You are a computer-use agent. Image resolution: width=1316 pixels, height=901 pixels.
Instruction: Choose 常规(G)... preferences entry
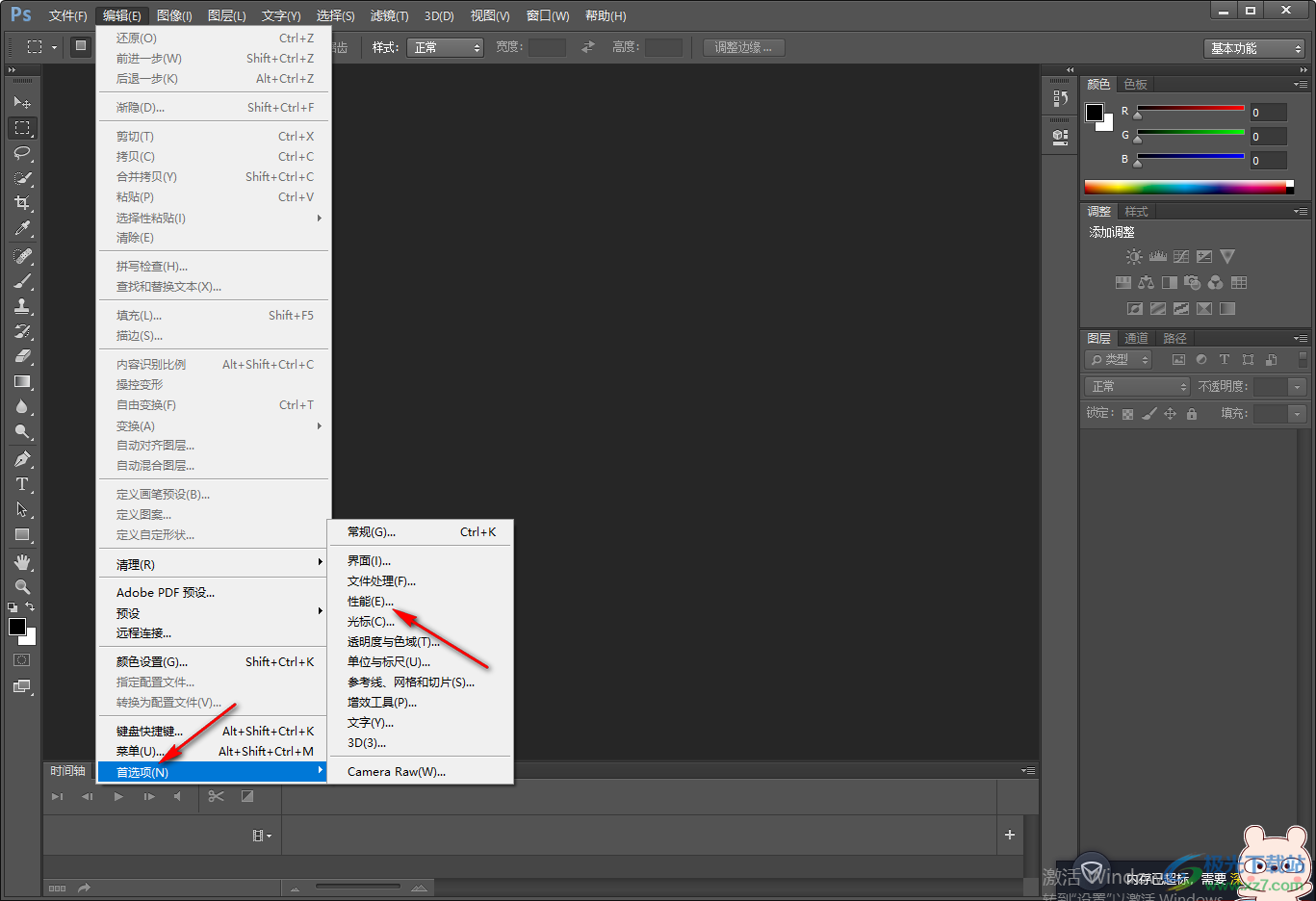tap(421, 531)
